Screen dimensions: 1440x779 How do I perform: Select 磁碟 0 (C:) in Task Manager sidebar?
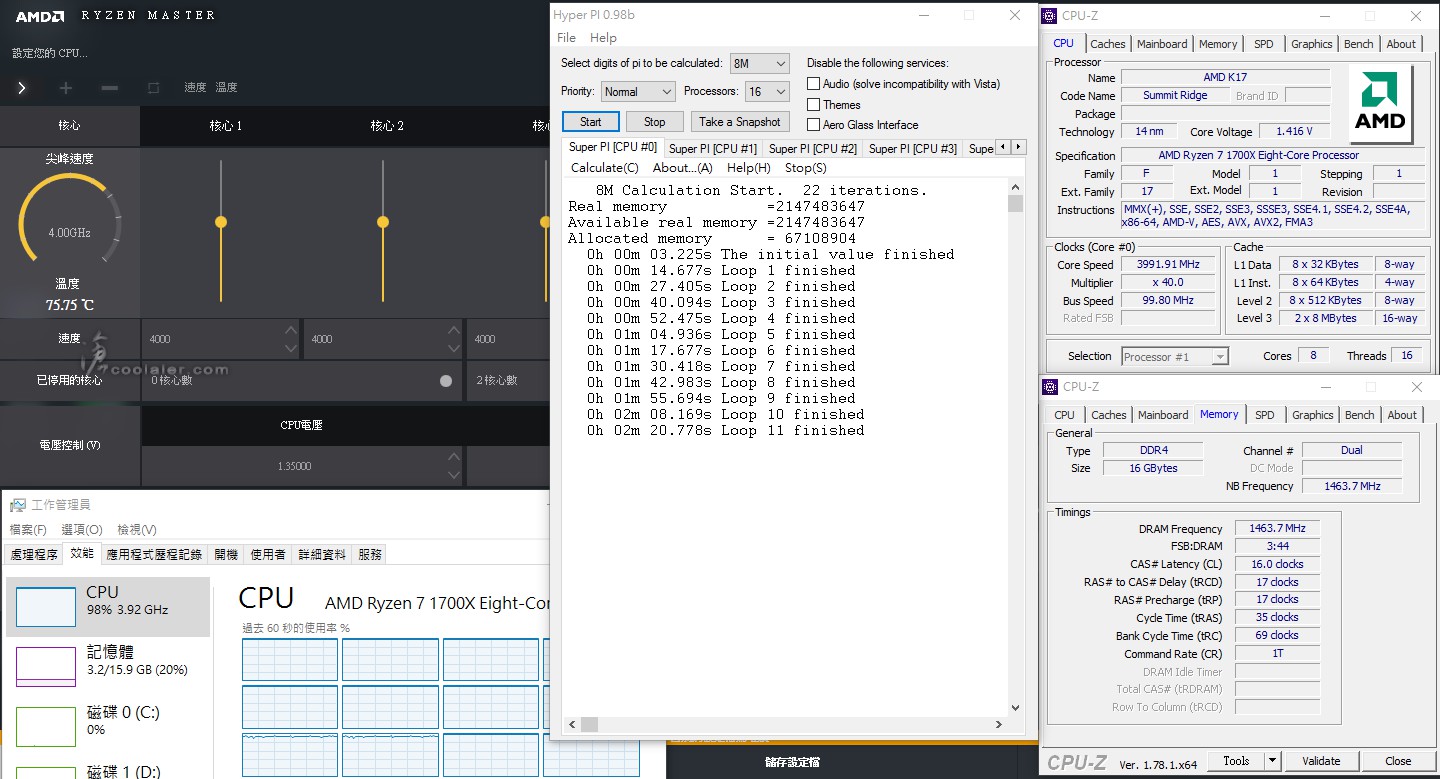click(108, 721)
